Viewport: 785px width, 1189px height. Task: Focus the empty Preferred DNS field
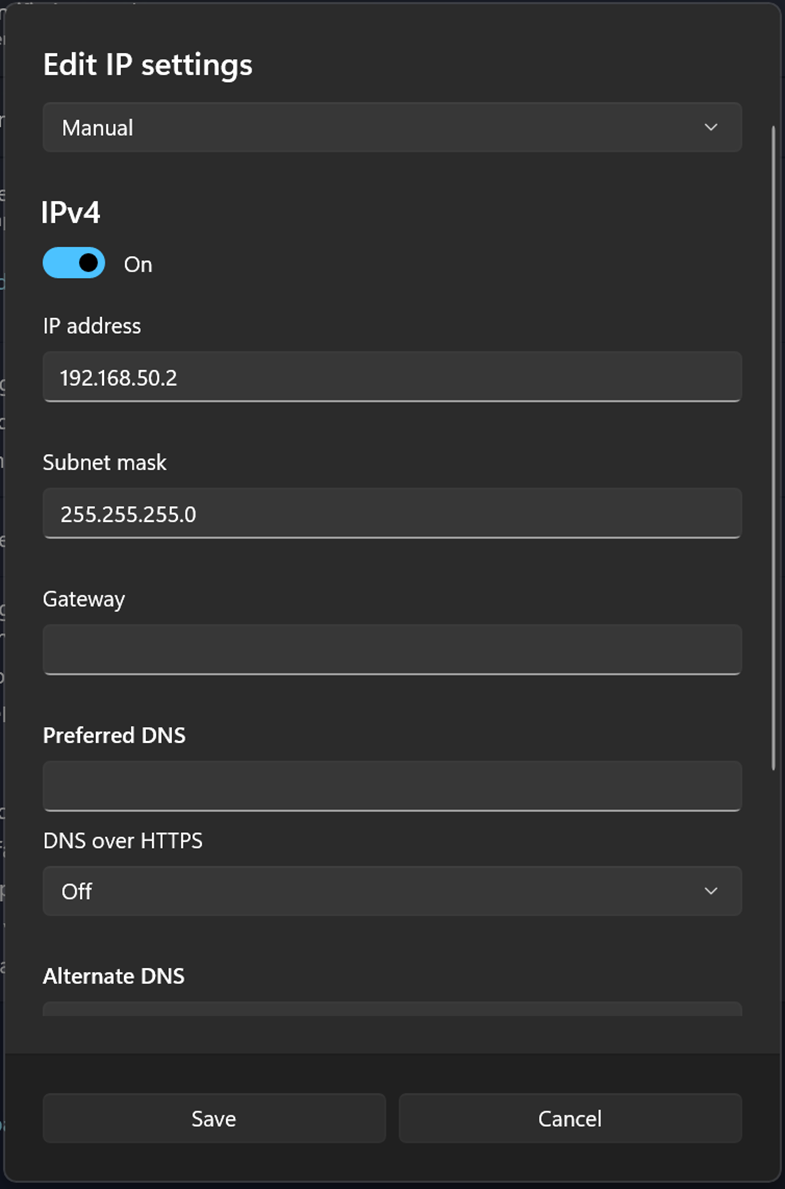pyautogui.click(x=391, y=786)
